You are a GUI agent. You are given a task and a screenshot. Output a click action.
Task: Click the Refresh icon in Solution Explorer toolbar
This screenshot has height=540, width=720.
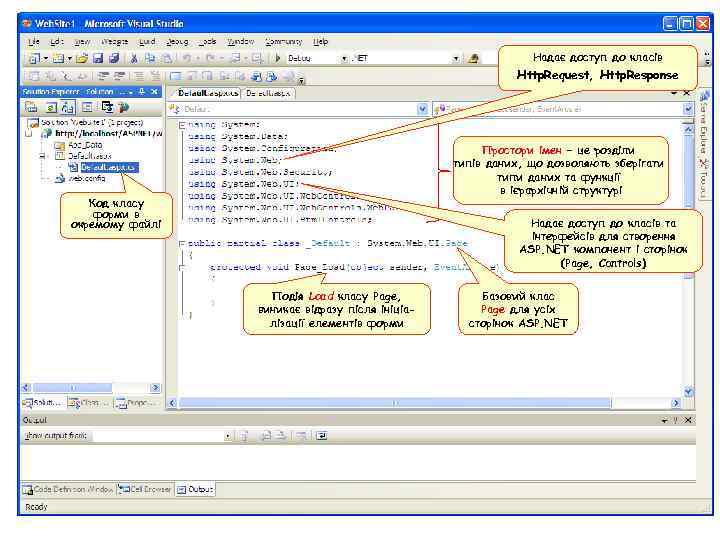[51, 107]
